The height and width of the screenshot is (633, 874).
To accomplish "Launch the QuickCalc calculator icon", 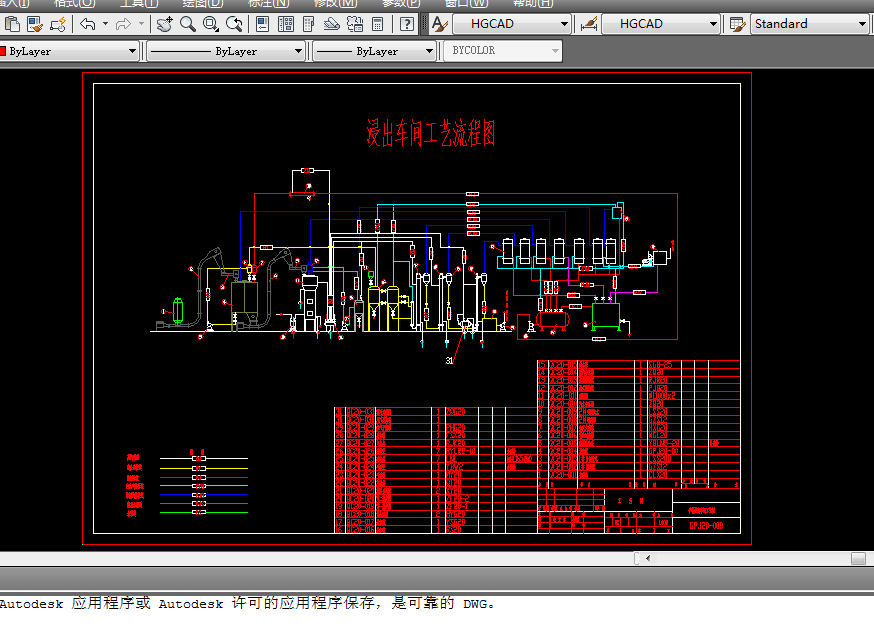I will coord(377,24).
